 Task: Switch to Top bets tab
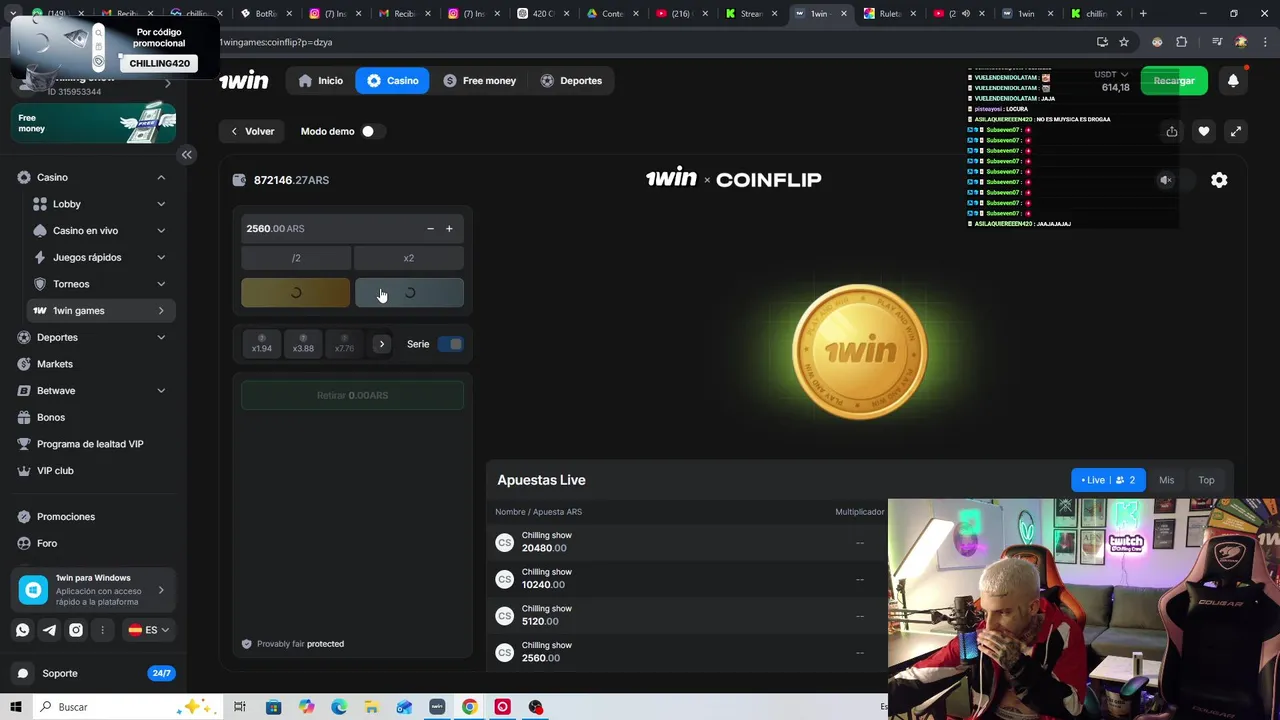1206,480
